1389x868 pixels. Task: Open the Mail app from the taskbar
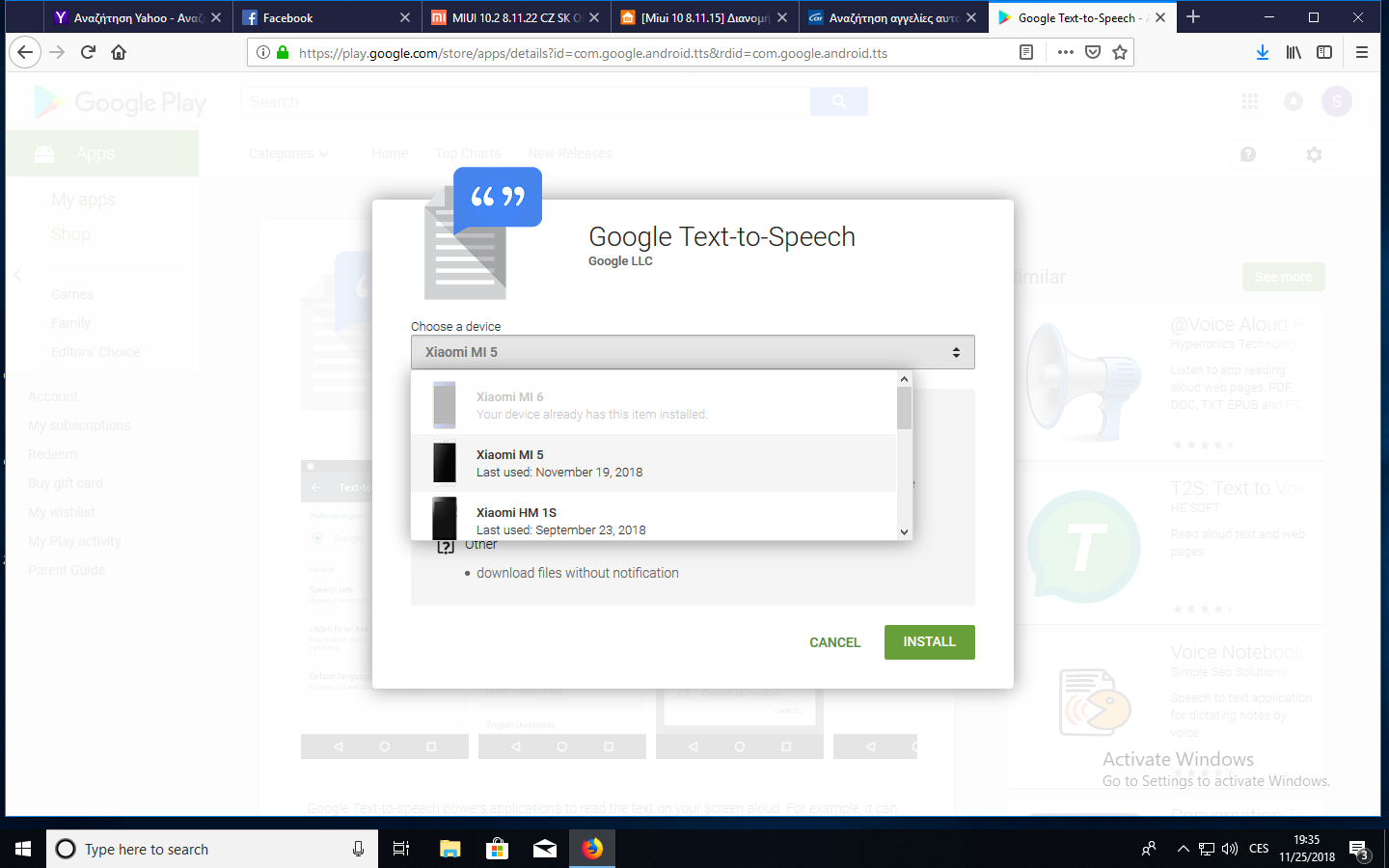point(545,849)
